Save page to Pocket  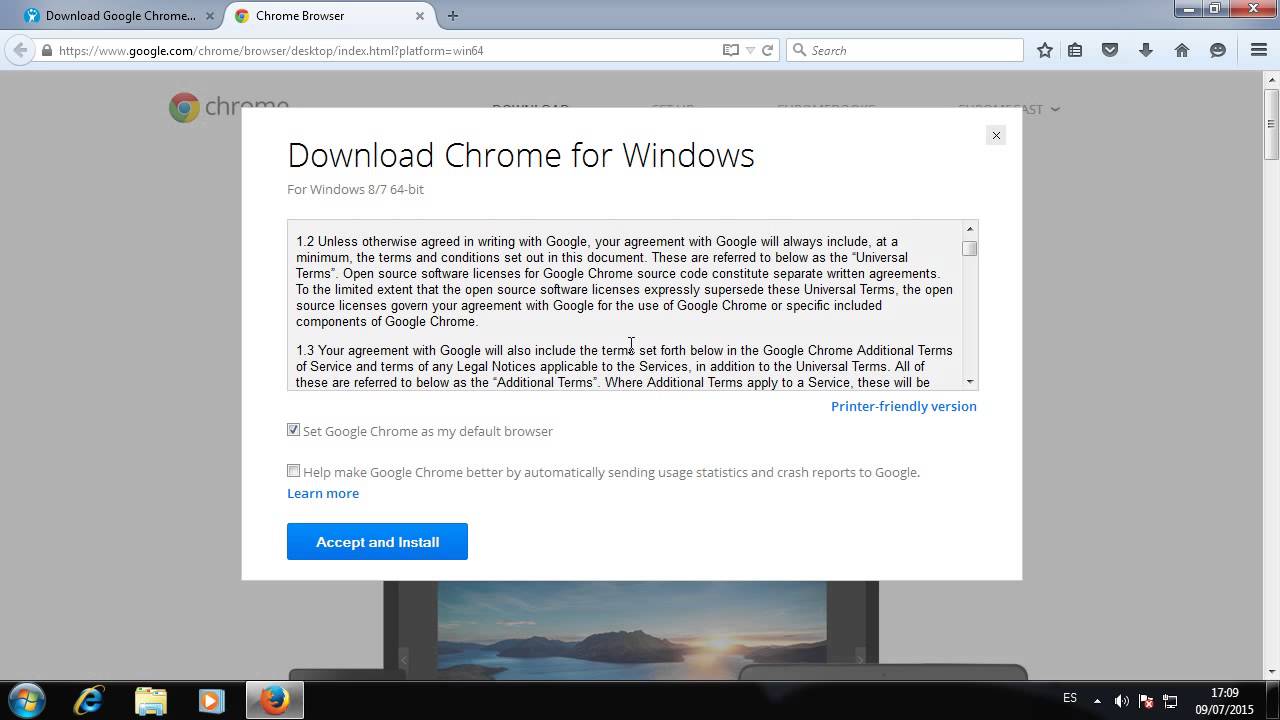pos(1110,50)
